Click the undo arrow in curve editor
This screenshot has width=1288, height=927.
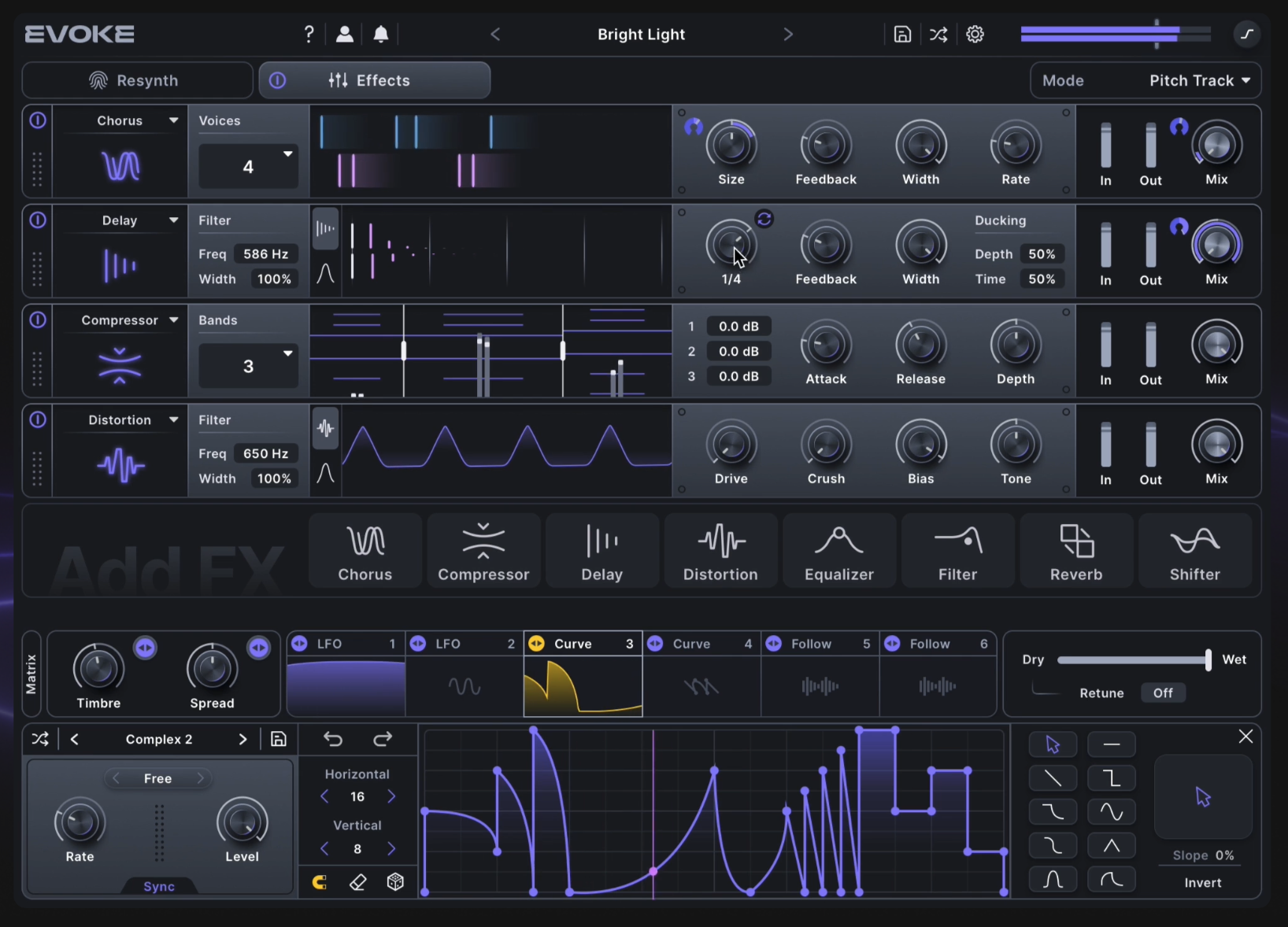[333, 739]
